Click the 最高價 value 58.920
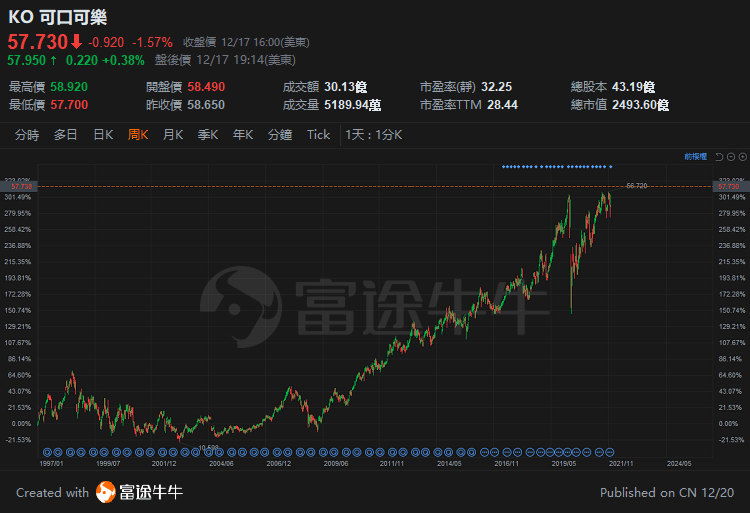 point(69,87)
